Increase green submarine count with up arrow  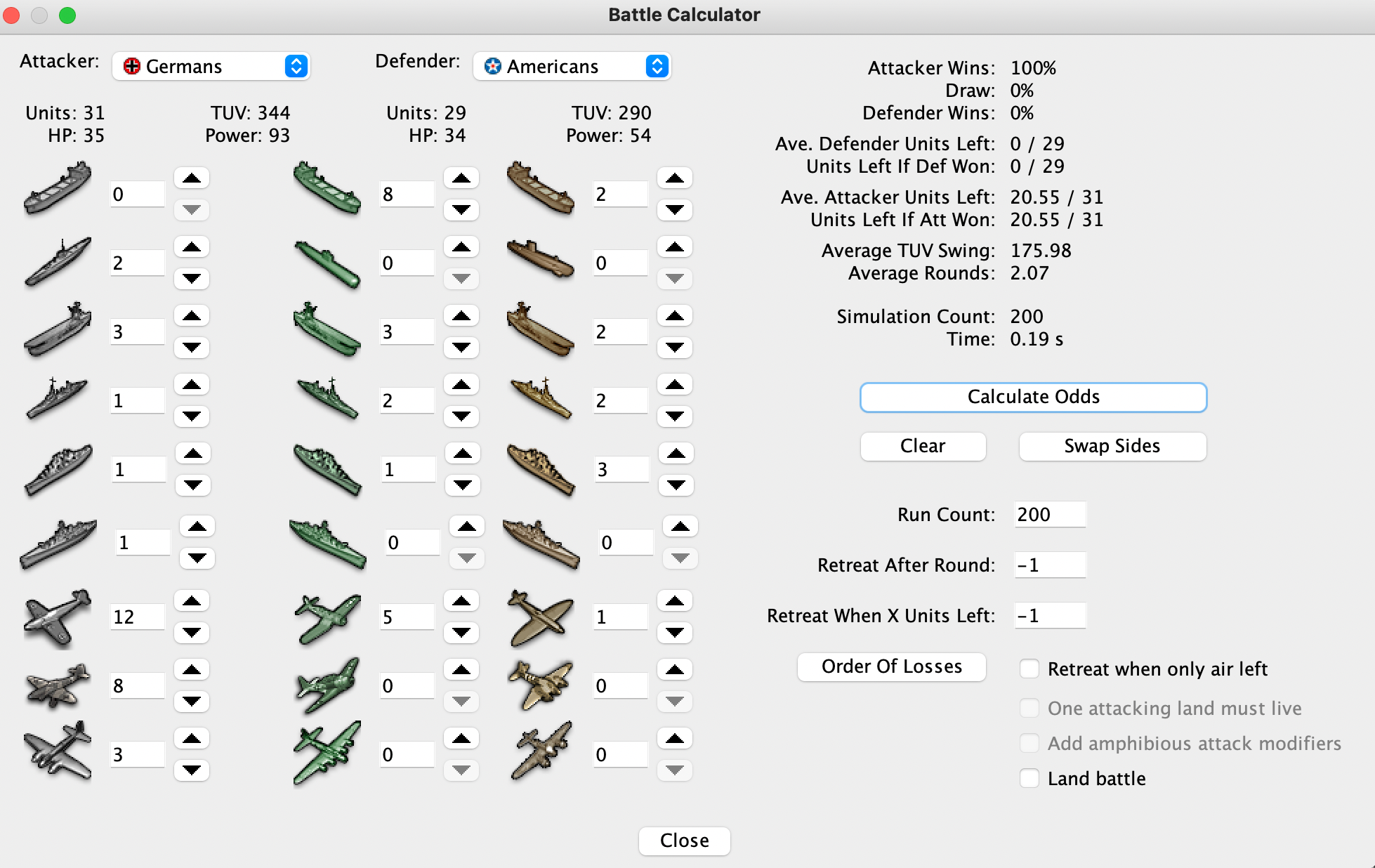[x=461, y=247]
